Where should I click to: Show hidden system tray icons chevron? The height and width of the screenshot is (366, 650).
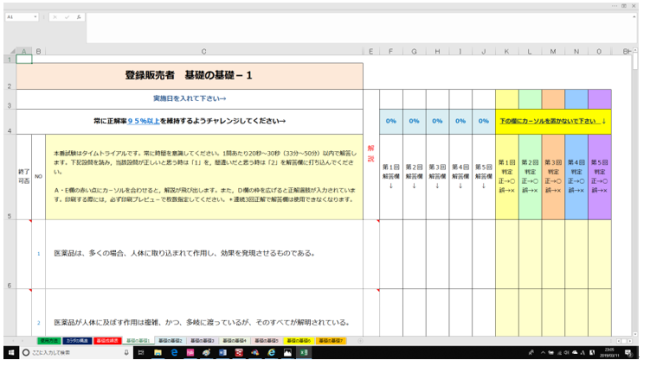click(543, 352)
